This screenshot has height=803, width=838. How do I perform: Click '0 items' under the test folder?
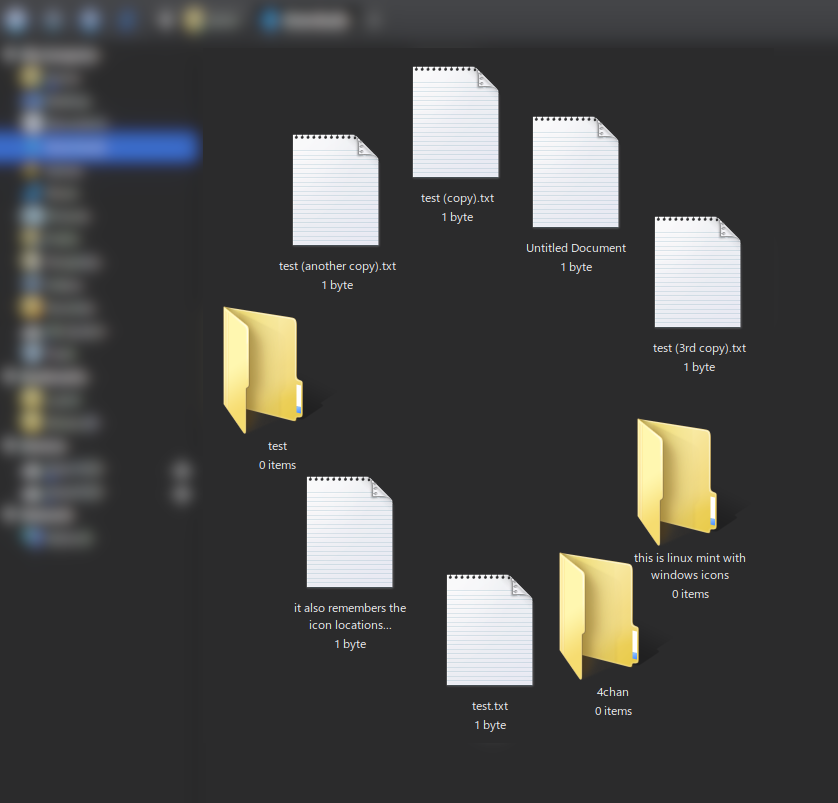[x=277, y=465]
